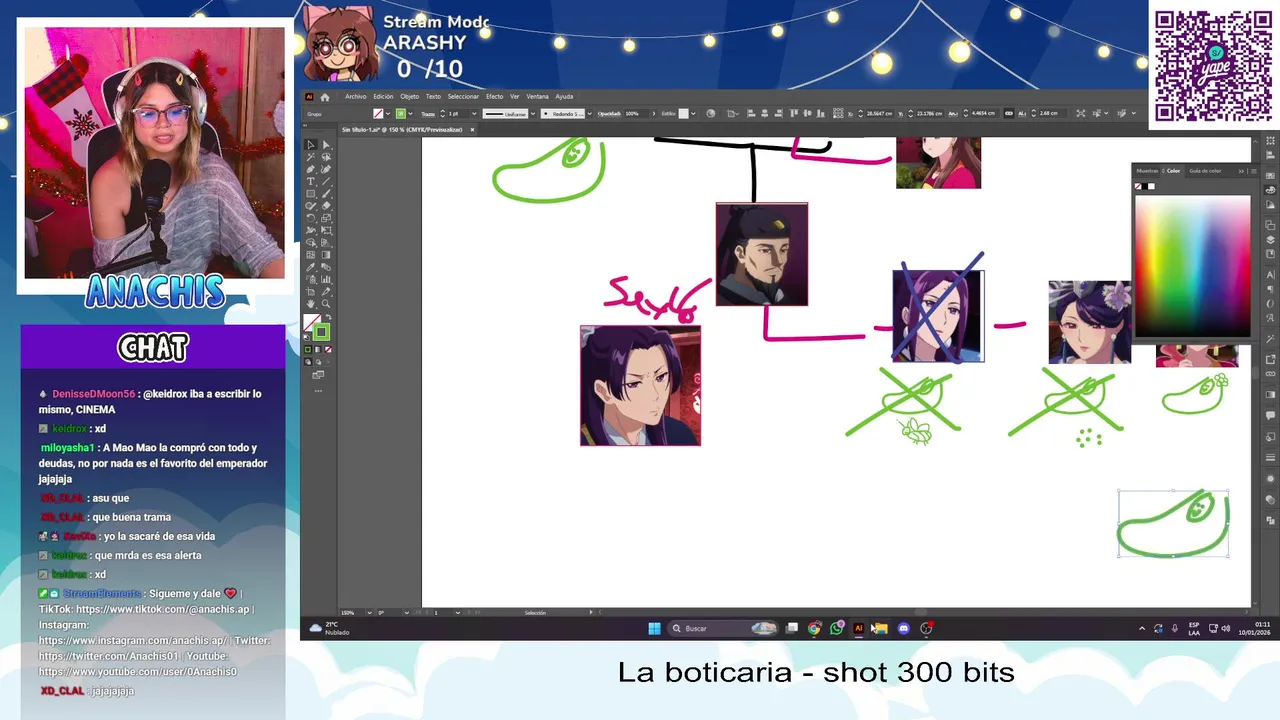This screenshot has width=1280, height=720.
Task: Select the Column Graph tool
Action: [326, 280]
